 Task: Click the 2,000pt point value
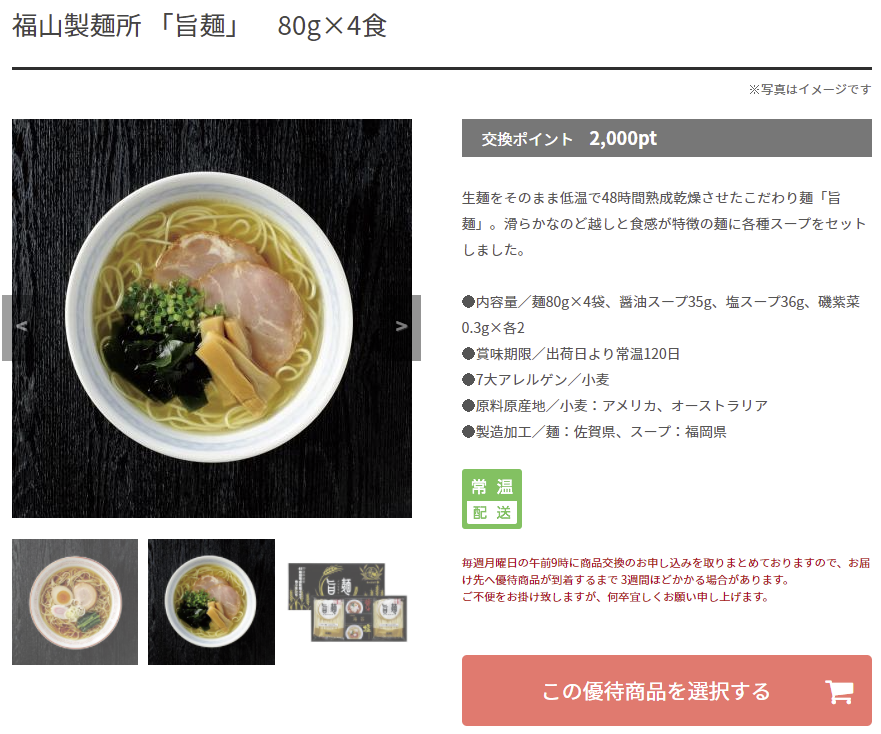click(x=623, y=138)
